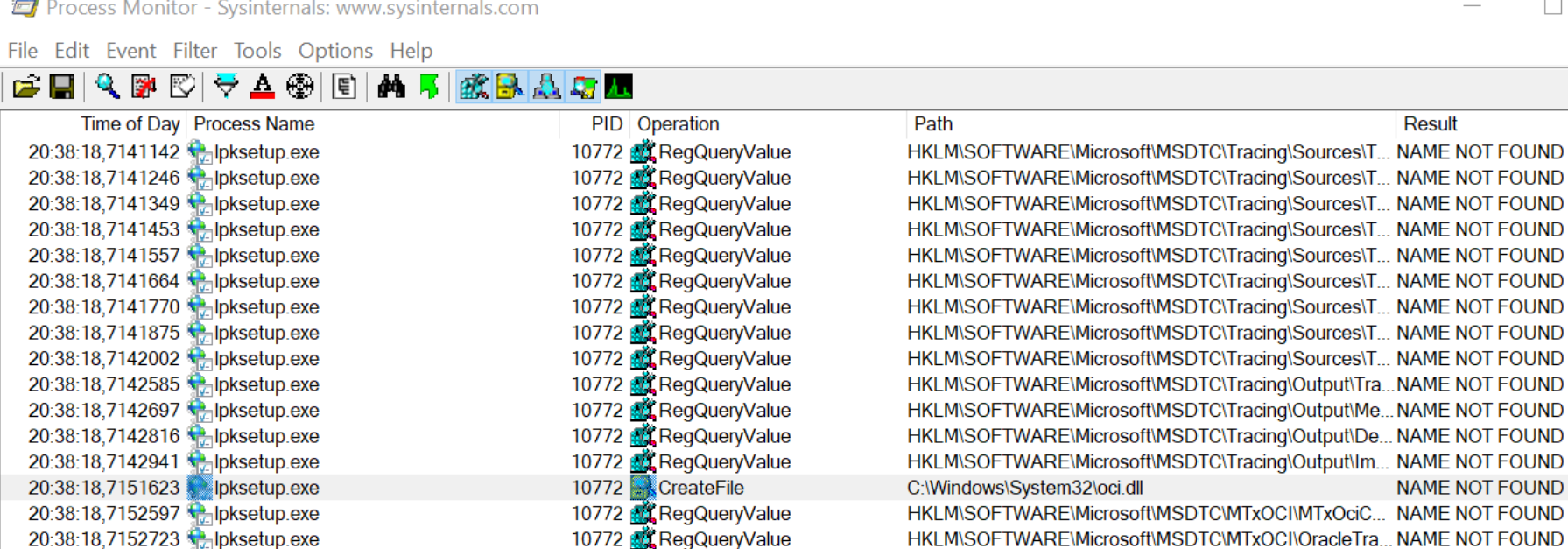Select the event at 20:38:18,7142697
The image size is (1568, 549).
[784, 411]
